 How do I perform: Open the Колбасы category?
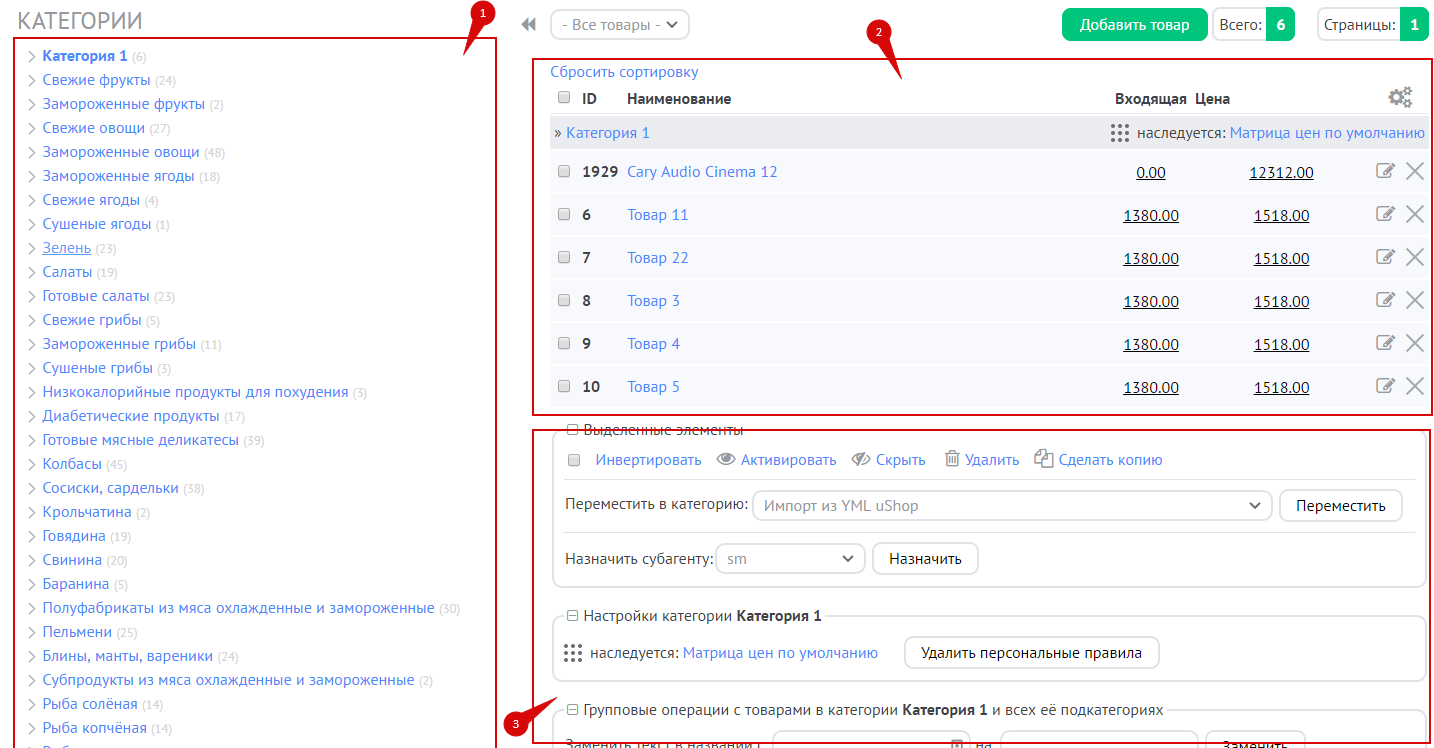pos(72,464)
